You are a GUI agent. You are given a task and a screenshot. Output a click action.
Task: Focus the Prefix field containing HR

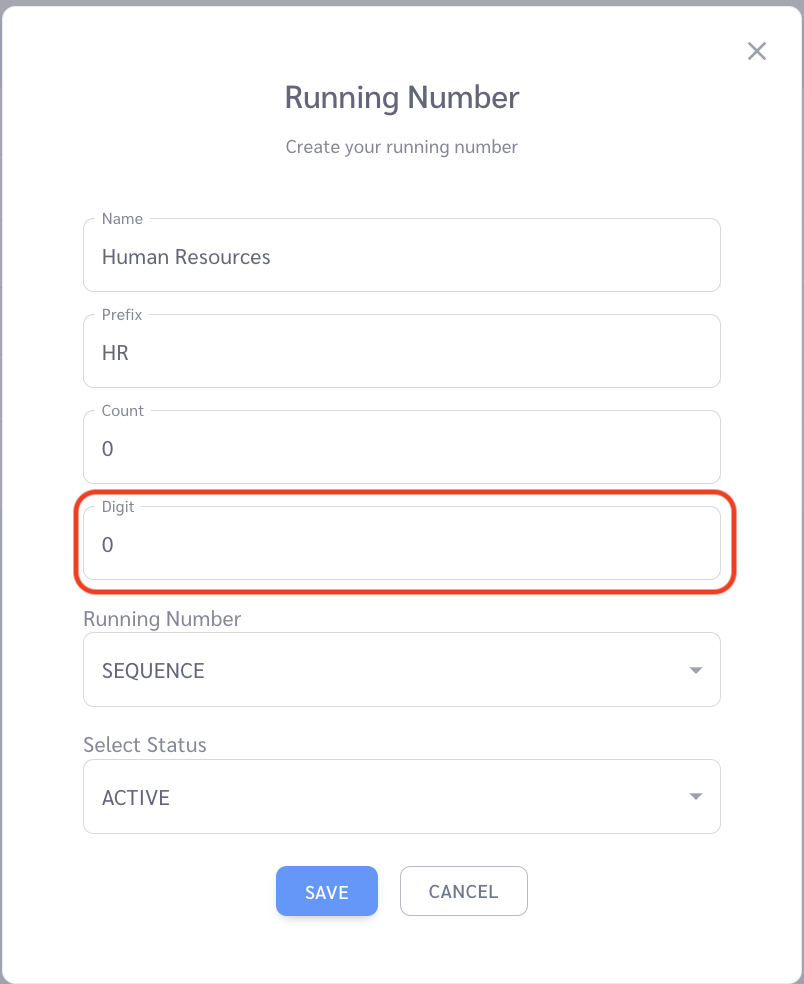pos(402,351)
